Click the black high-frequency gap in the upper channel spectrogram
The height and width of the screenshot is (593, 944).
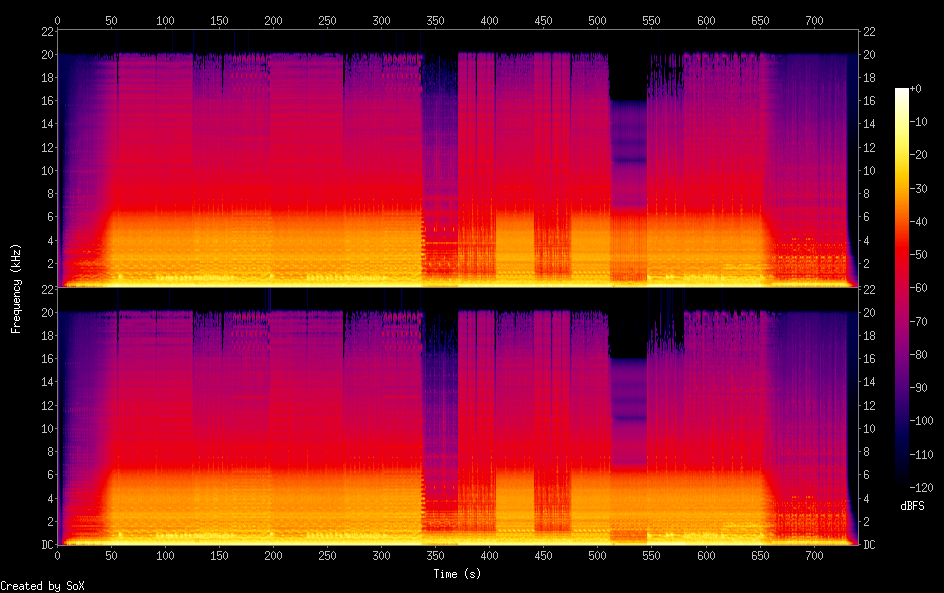[627, 75]
